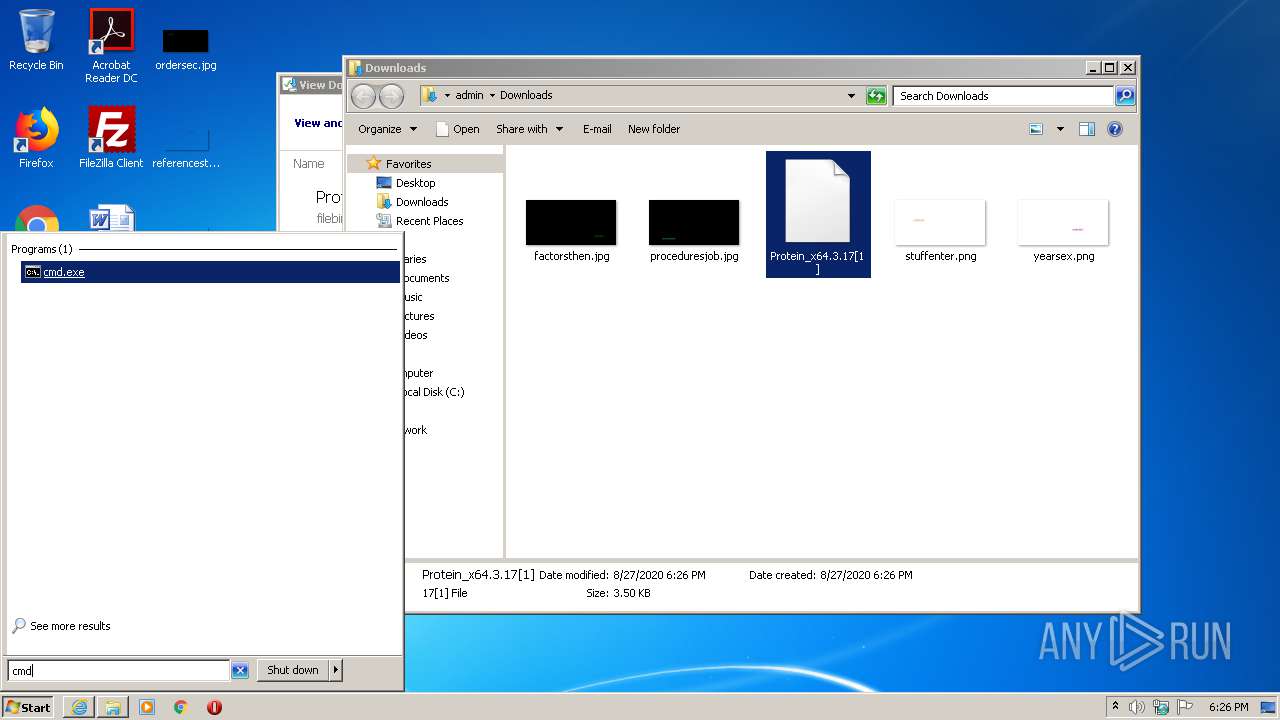Open Internet Explorer from the taskbar

[79, 707]
